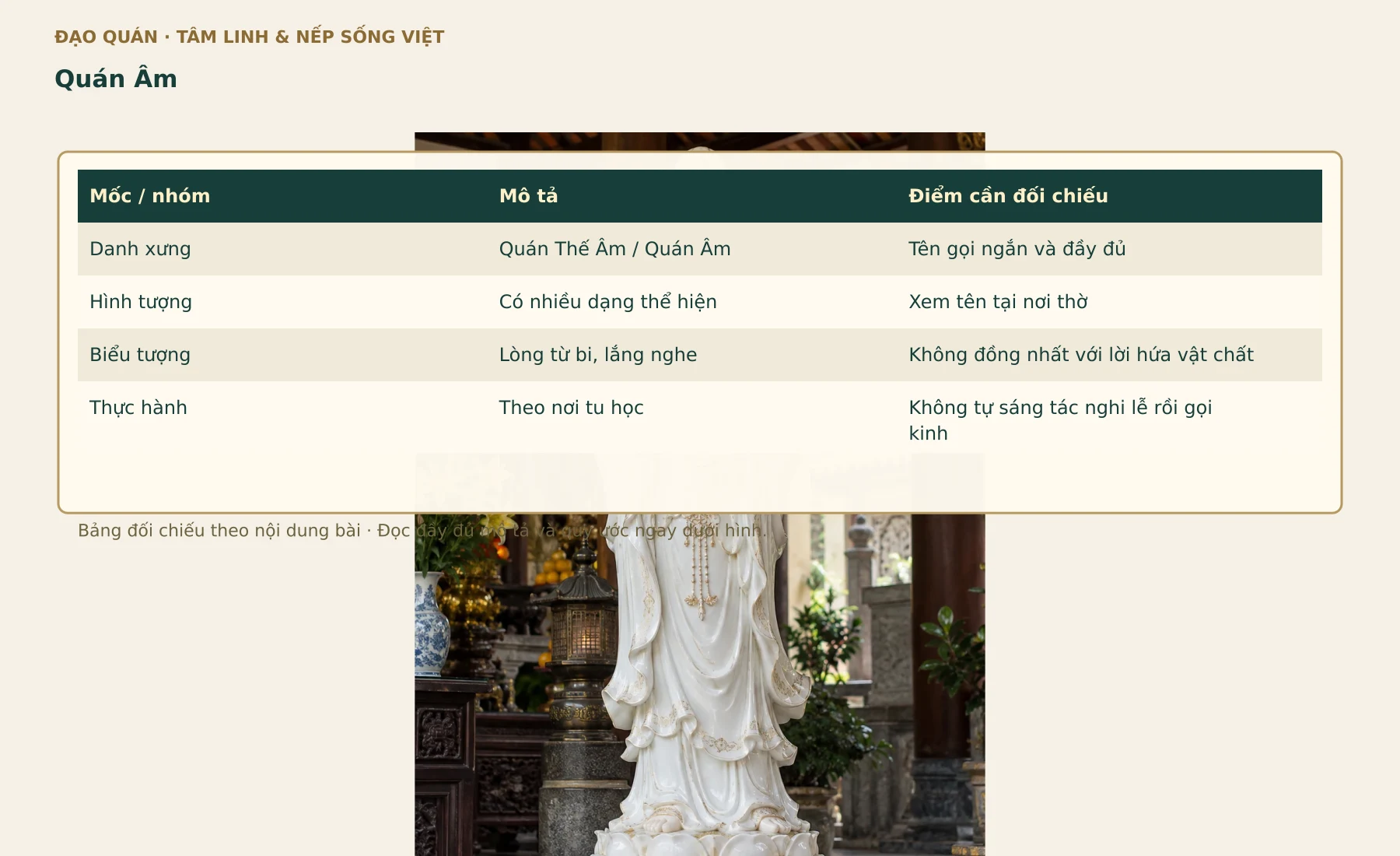Select the Biểu tượng row label
Image resolution: width=1400 pixels, height=856 pixels.
tap(140, 355)
